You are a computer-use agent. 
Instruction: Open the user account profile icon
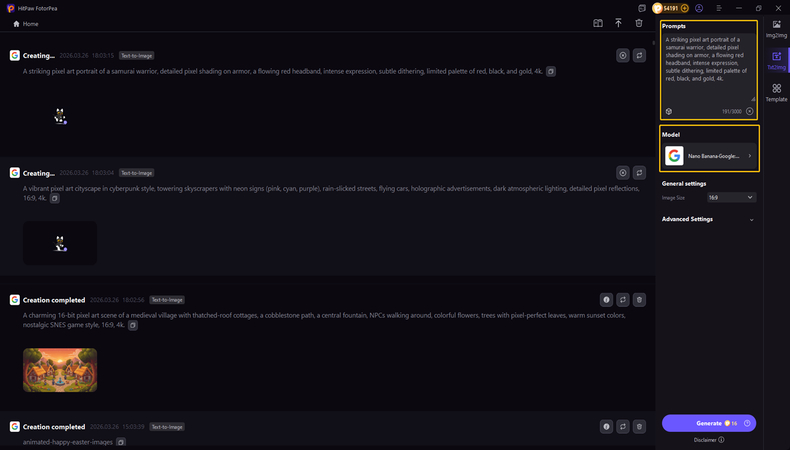coord(699,8)
